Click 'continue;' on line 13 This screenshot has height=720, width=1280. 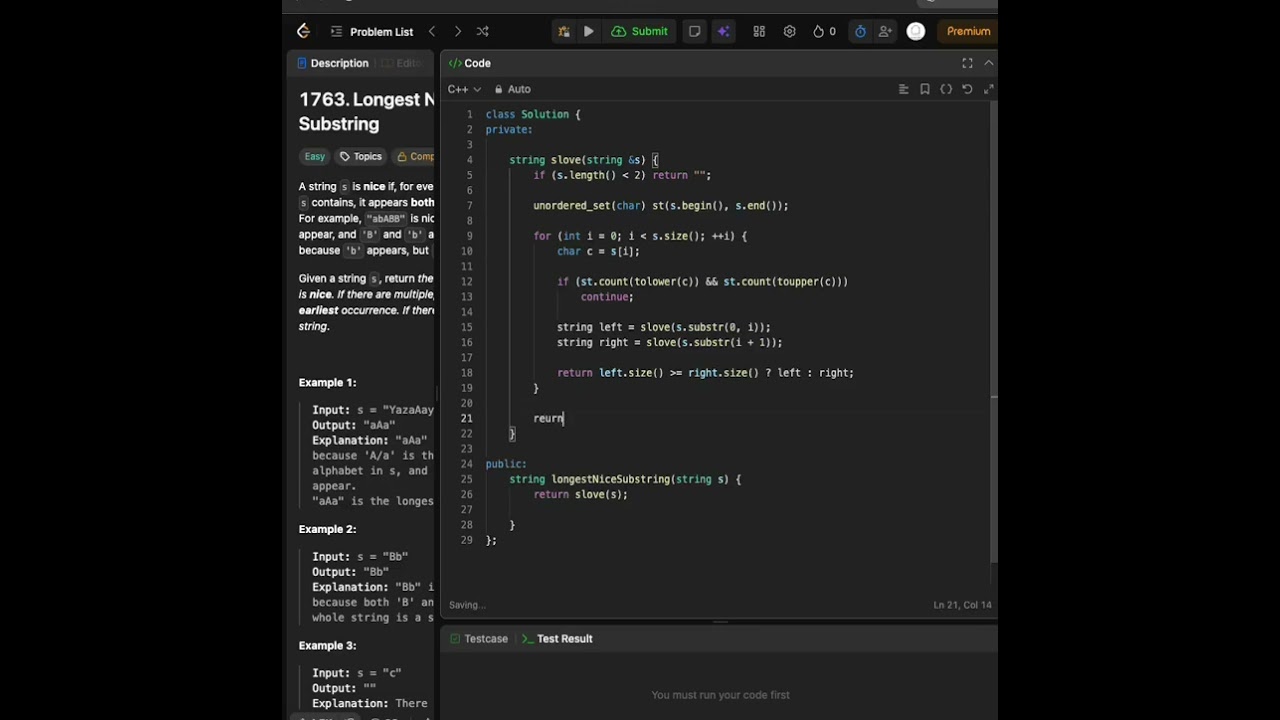tap(607, 297)
